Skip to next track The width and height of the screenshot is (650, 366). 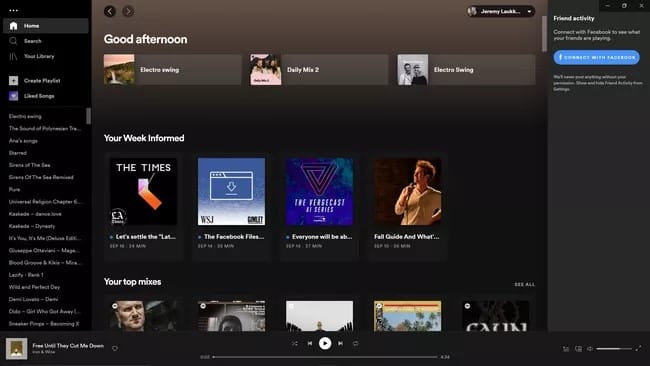click(x=340, y=344)
